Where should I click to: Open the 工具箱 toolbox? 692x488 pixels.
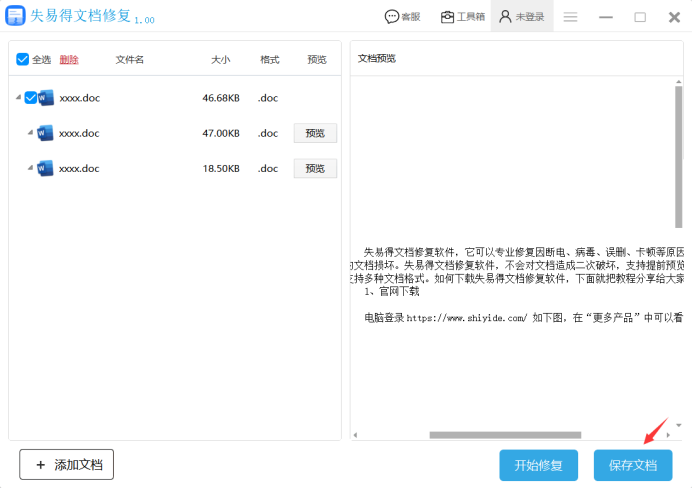463,17
